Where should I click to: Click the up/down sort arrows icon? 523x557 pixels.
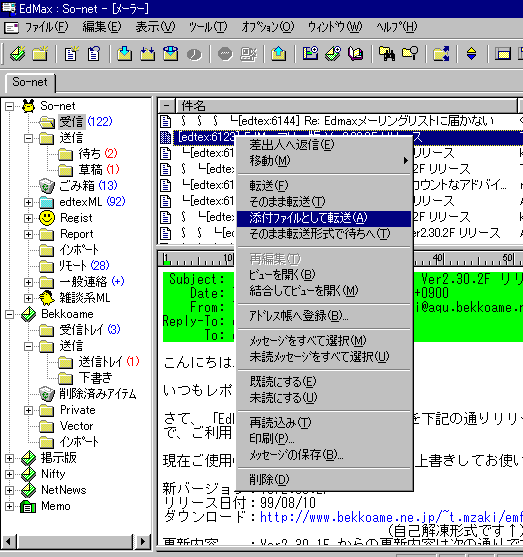point(471,54)
